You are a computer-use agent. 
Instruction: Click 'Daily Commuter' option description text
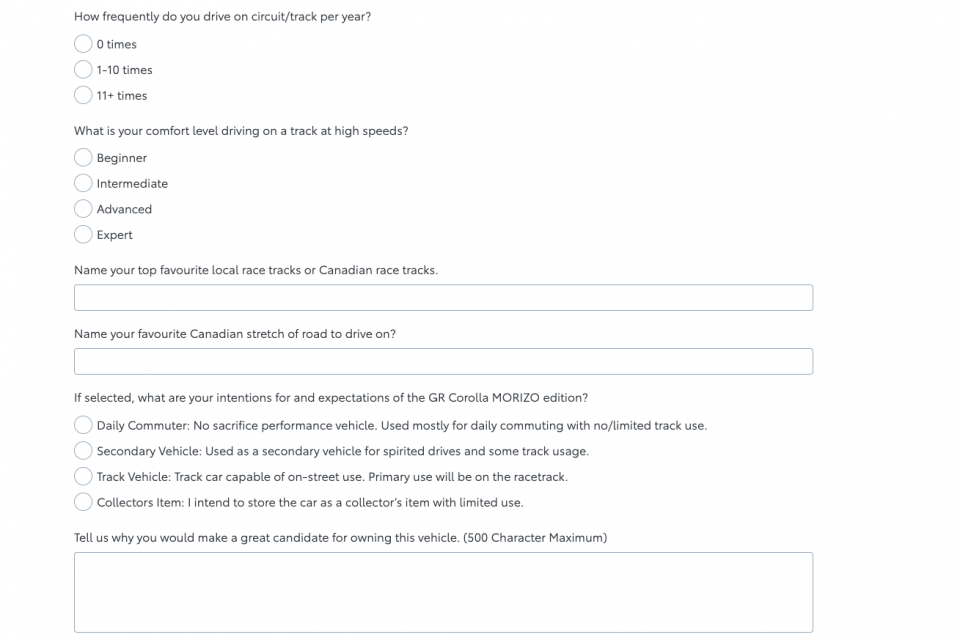coord(402,426)
